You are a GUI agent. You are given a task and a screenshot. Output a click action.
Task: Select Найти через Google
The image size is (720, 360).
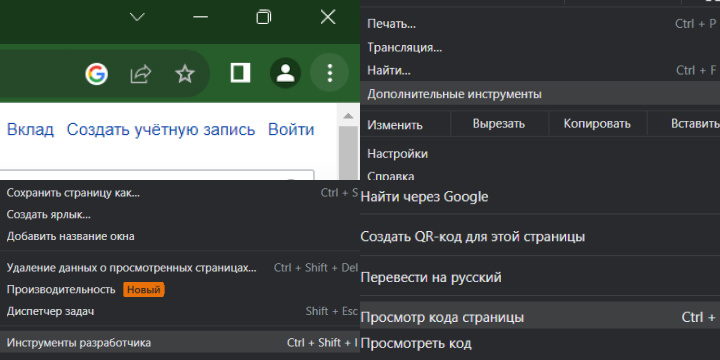[x=540, y=197]
